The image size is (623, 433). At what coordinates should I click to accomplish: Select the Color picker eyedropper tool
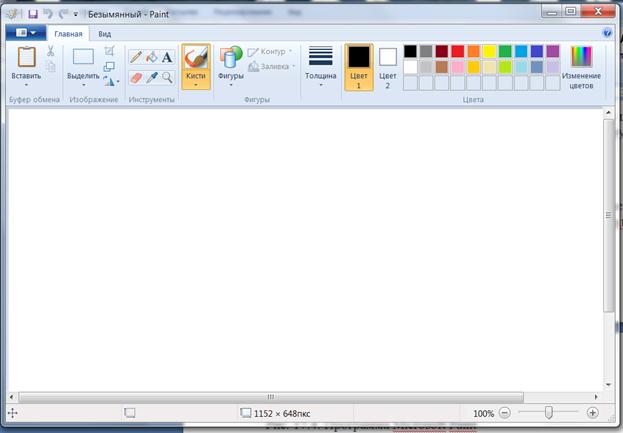[152, 77]
